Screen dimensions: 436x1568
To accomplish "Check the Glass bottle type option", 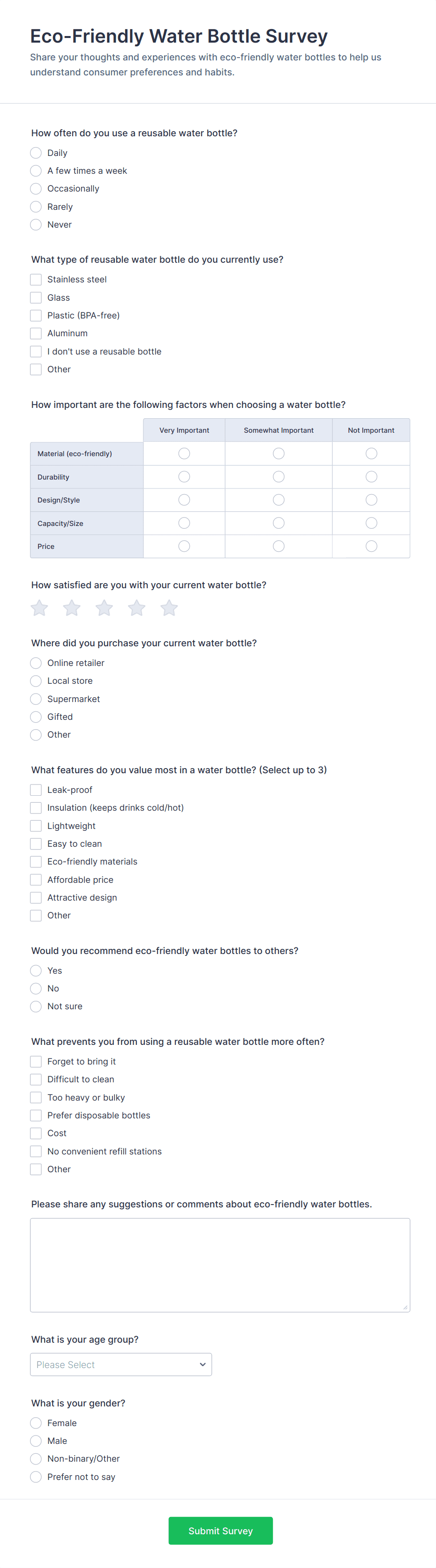I will [36, 298].
